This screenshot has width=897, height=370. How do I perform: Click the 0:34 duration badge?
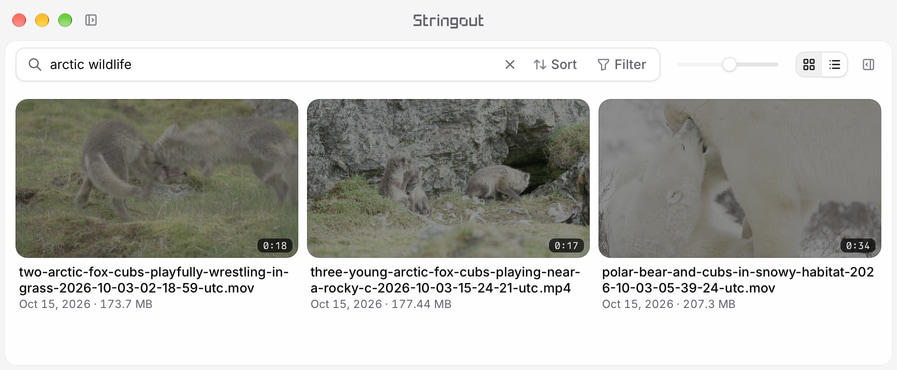click(858, 246)
